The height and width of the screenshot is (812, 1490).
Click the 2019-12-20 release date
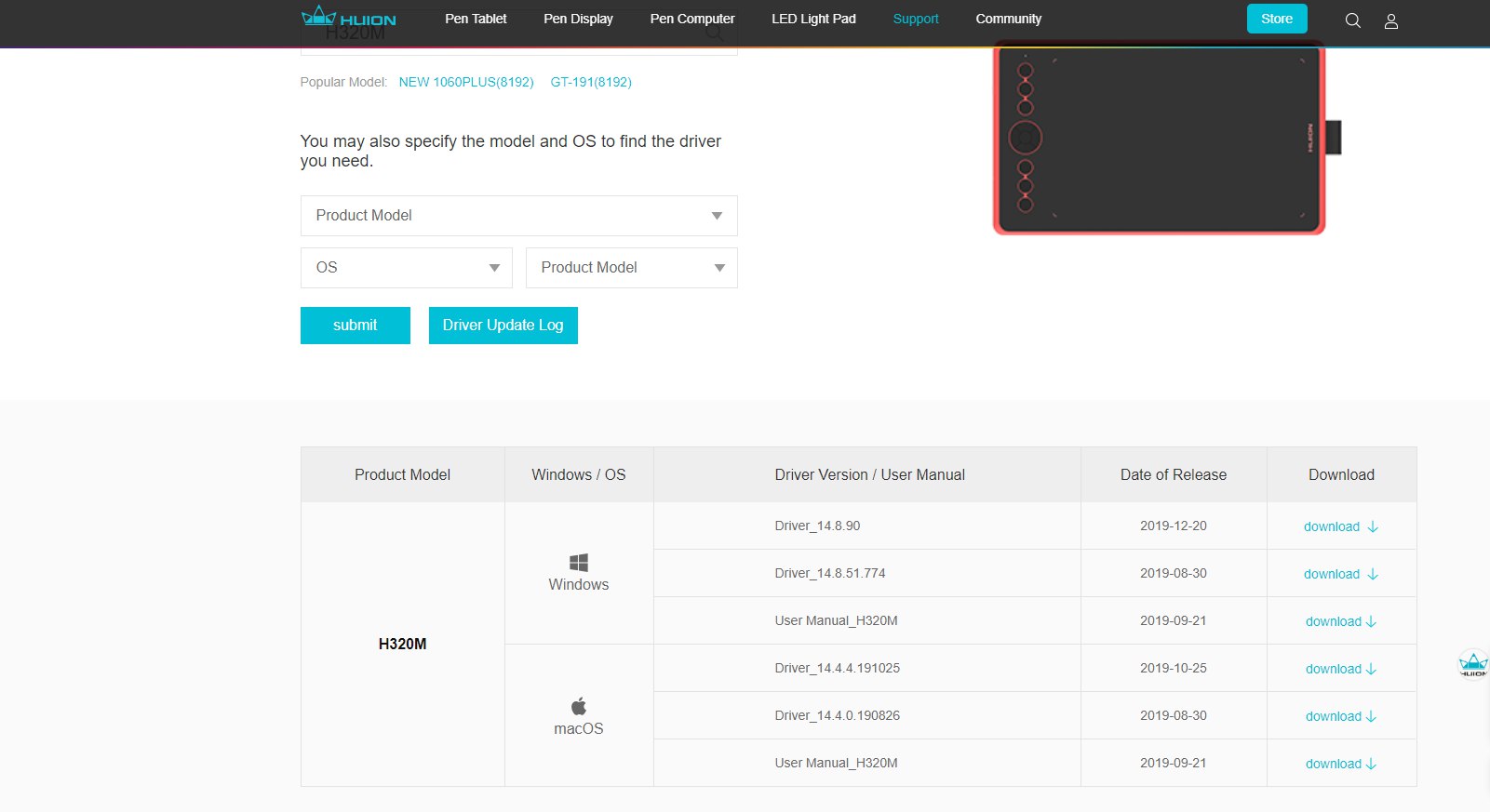click(x=1174, y=526)
